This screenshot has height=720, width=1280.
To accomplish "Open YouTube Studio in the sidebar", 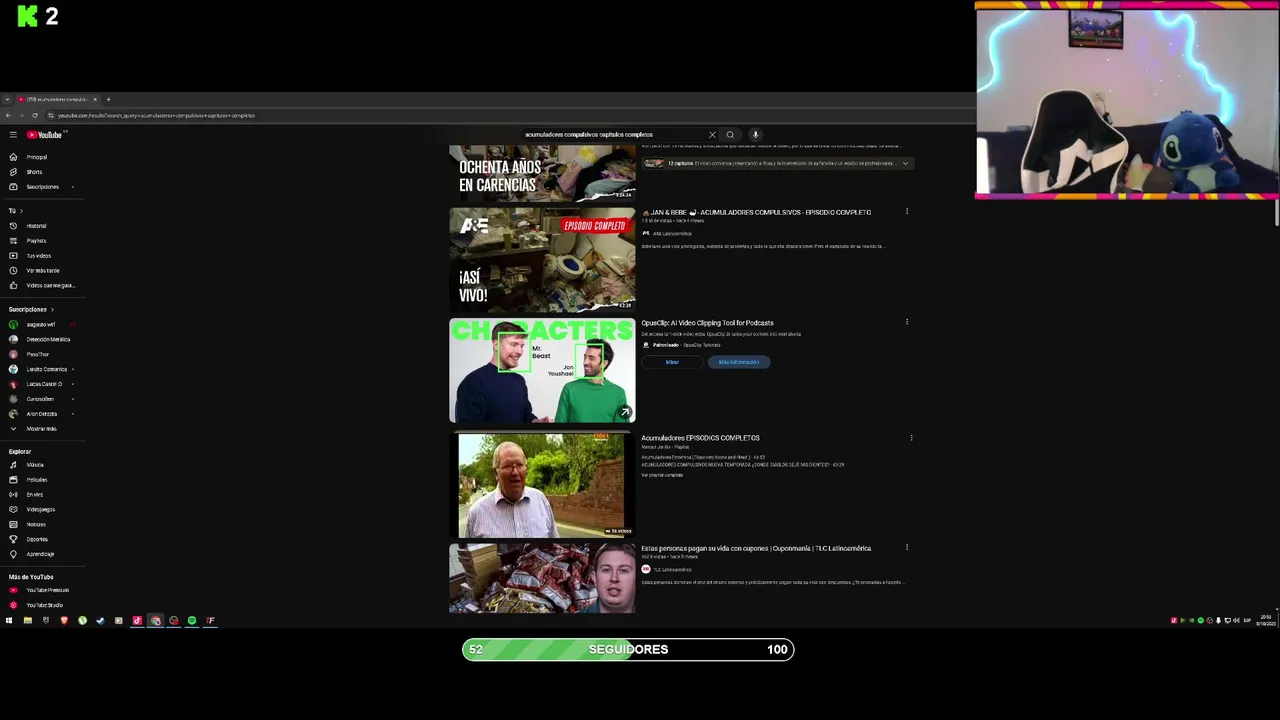I will 44,605.
